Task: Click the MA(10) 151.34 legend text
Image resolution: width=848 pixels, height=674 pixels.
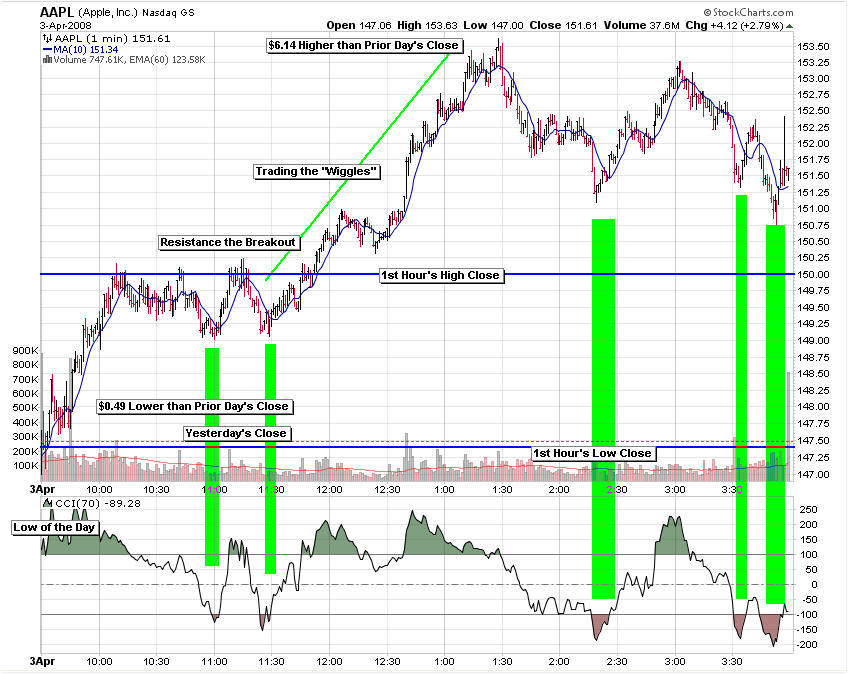Action: coord(85,50)
